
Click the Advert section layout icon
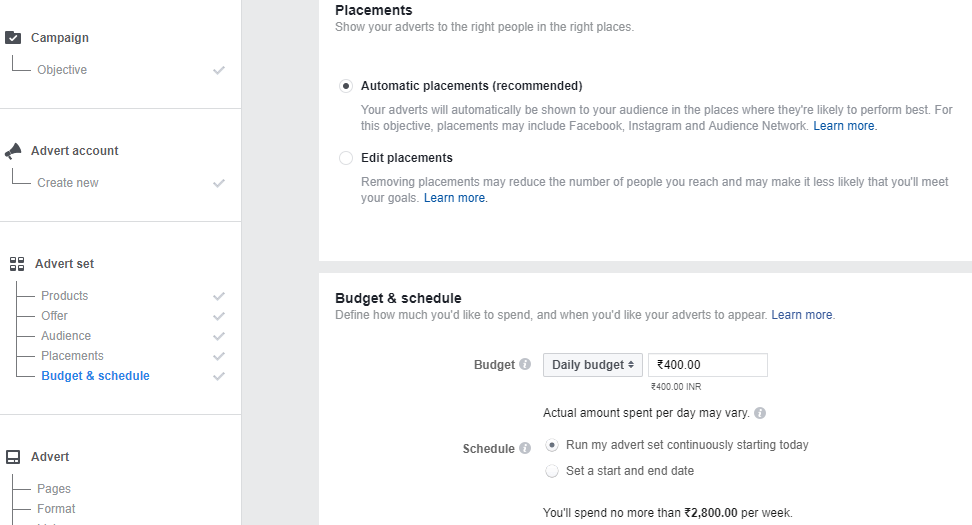(13, 457)
